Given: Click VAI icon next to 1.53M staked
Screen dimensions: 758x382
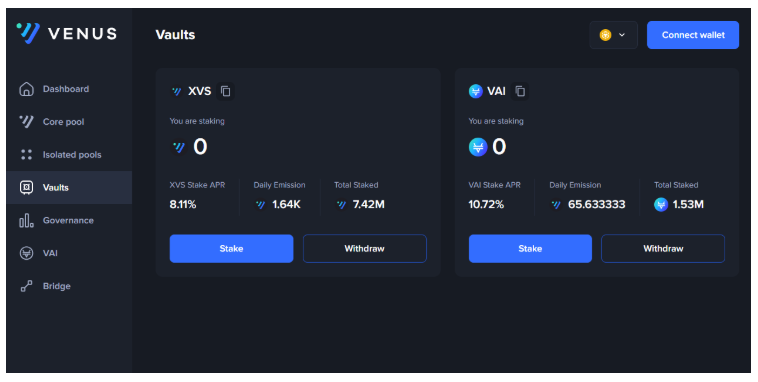Looking at the screenshot, I should coord(661,205).
